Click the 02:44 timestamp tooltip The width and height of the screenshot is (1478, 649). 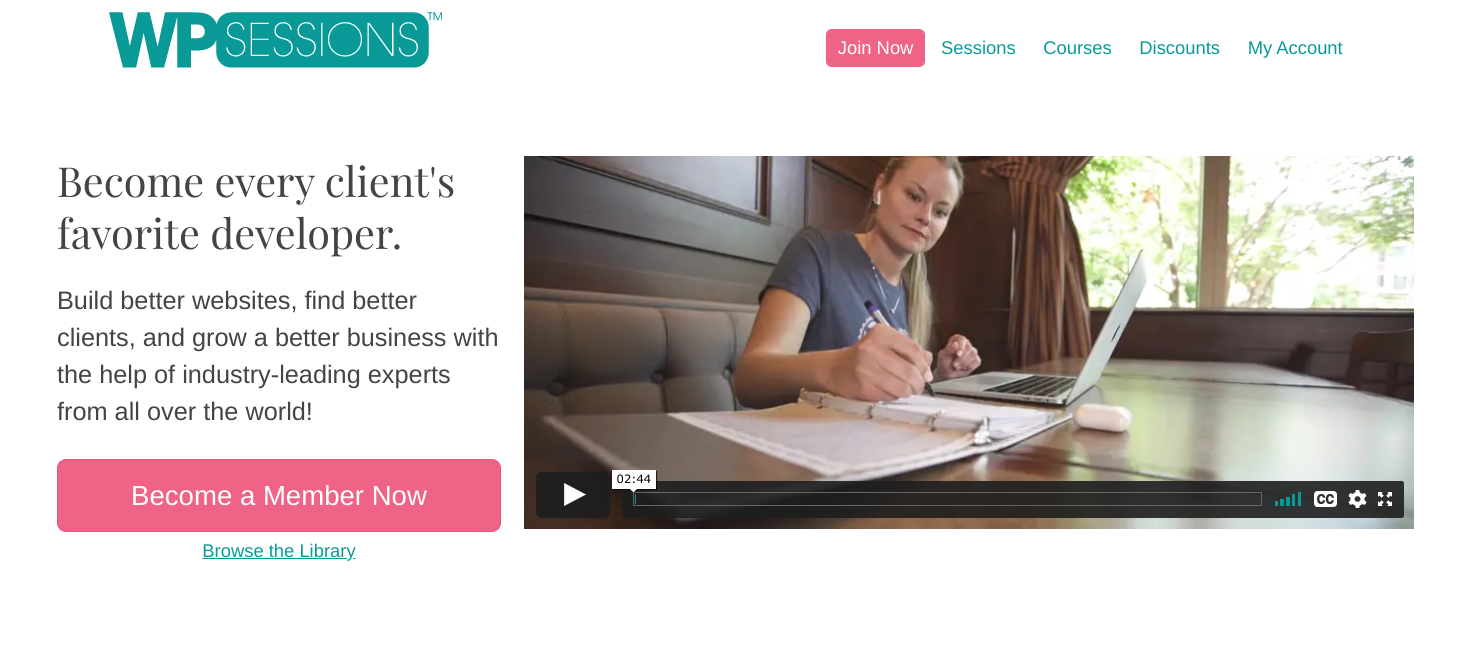[x=634, y=479]
